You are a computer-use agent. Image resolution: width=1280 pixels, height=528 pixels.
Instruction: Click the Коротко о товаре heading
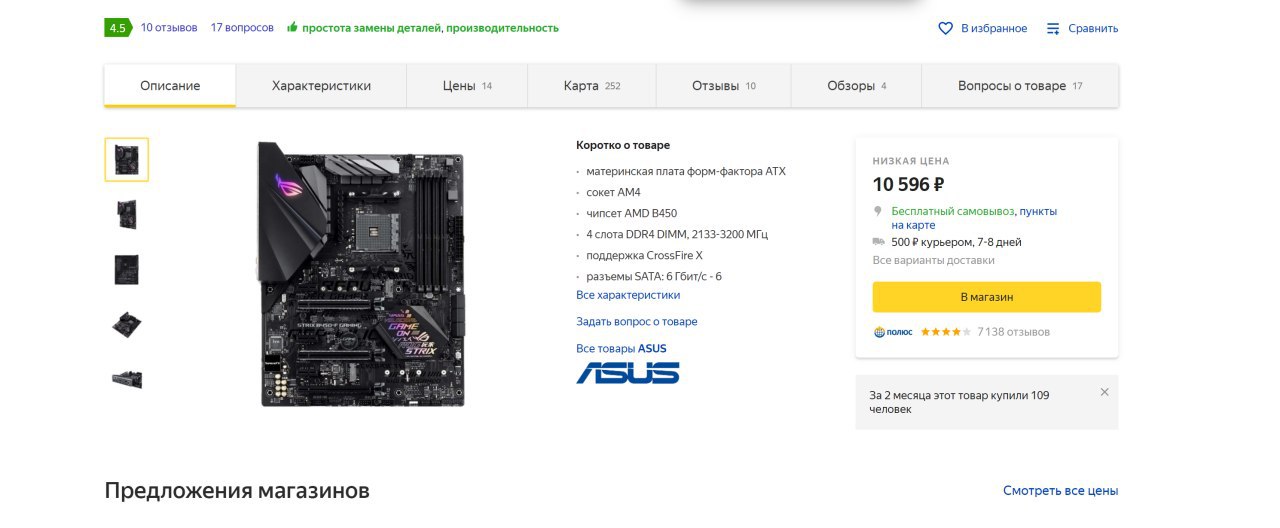pos(623,145)
